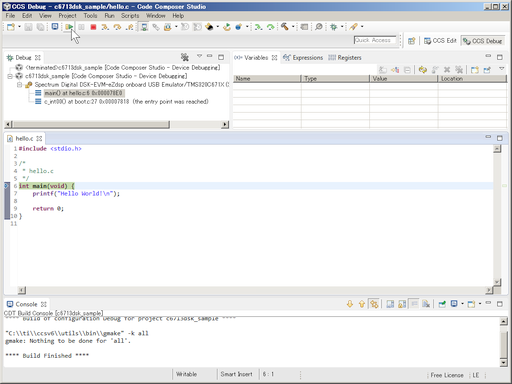
Task: Click the Save toolbar icon
Action: tap(29, 27)
